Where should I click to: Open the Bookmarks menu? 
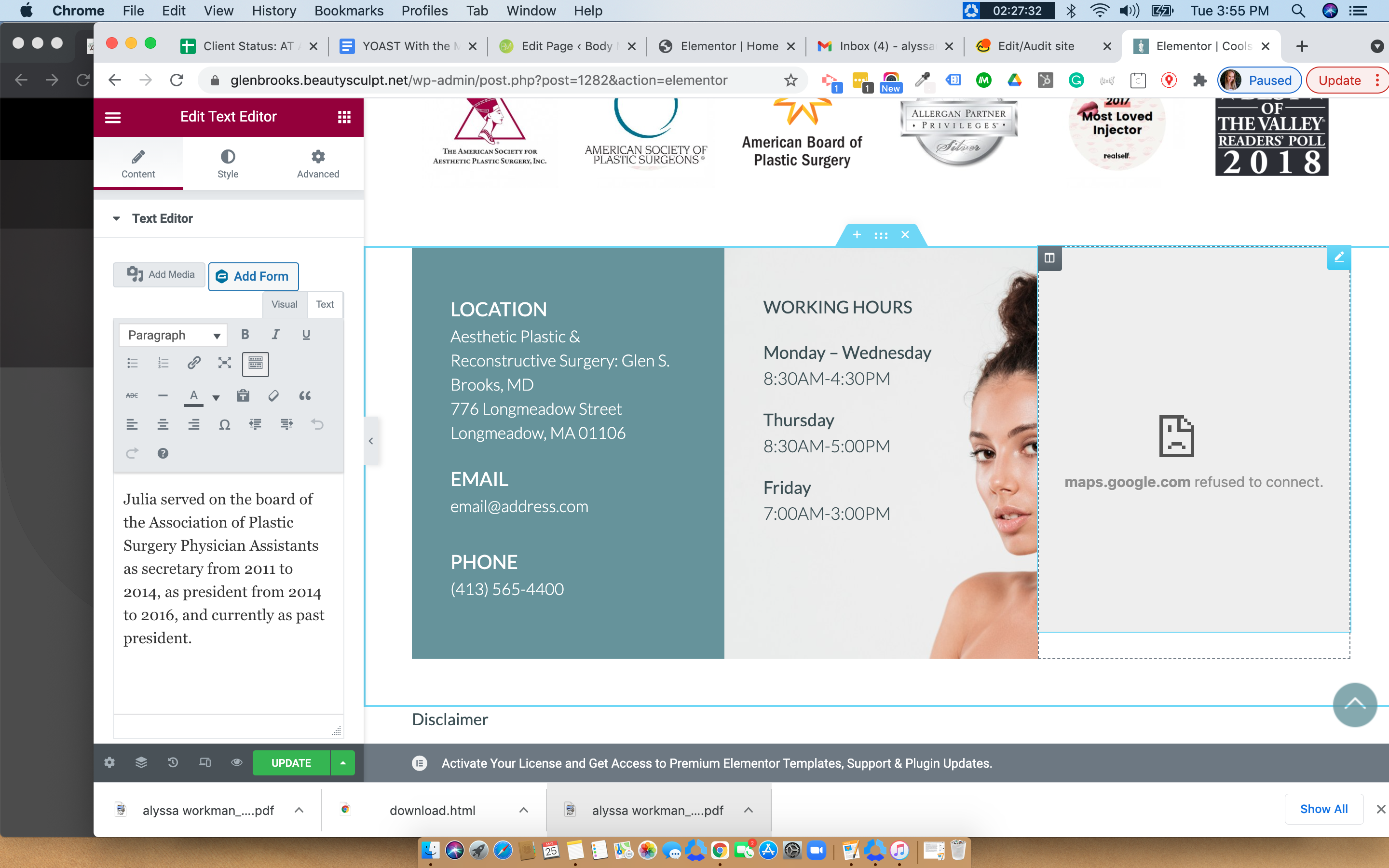click(x=348, y=11)
